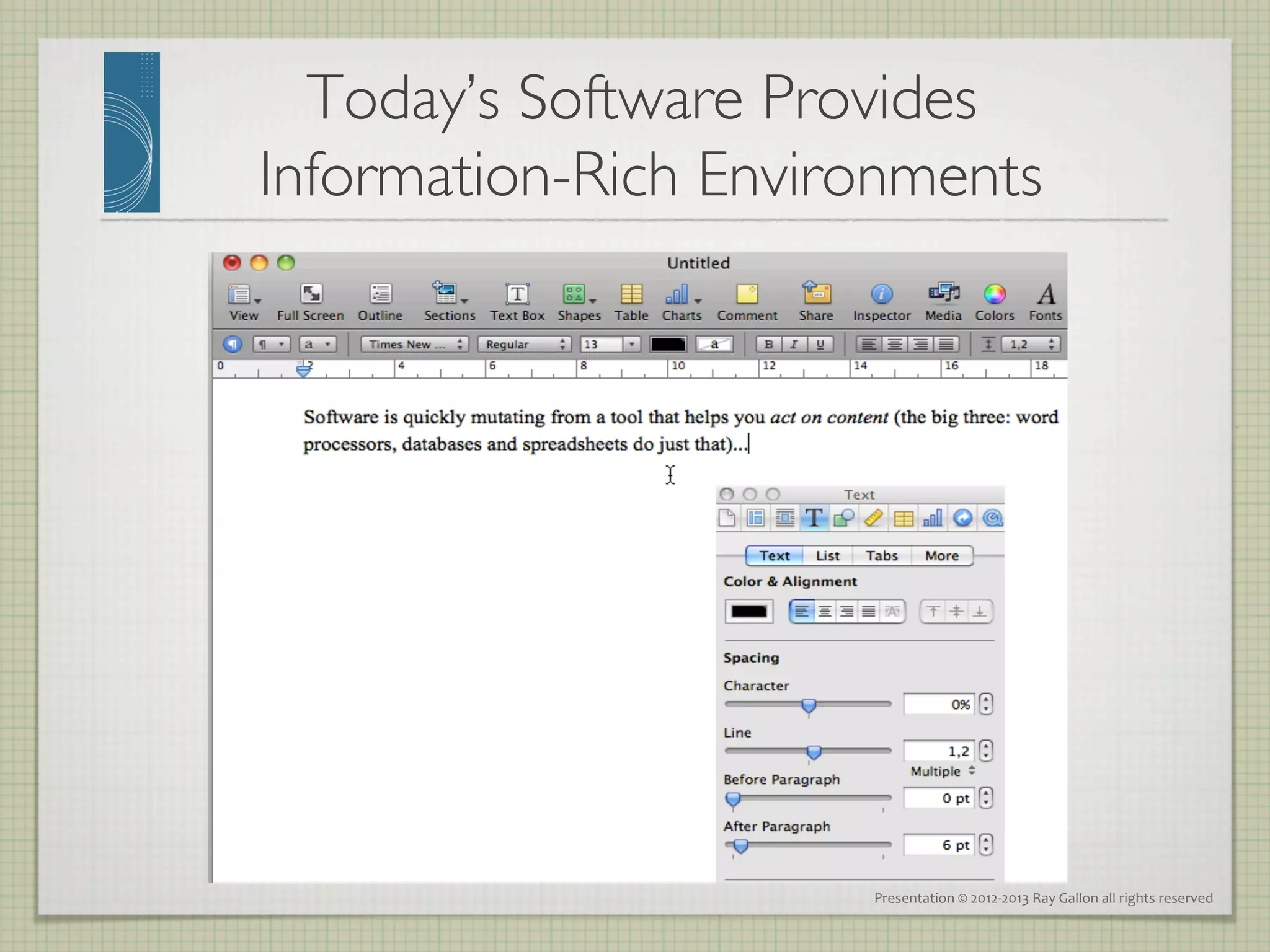The height and width of the screenshot is (952, 1270).
Task: Click Inspector text color well
Action: coord(748,612)
